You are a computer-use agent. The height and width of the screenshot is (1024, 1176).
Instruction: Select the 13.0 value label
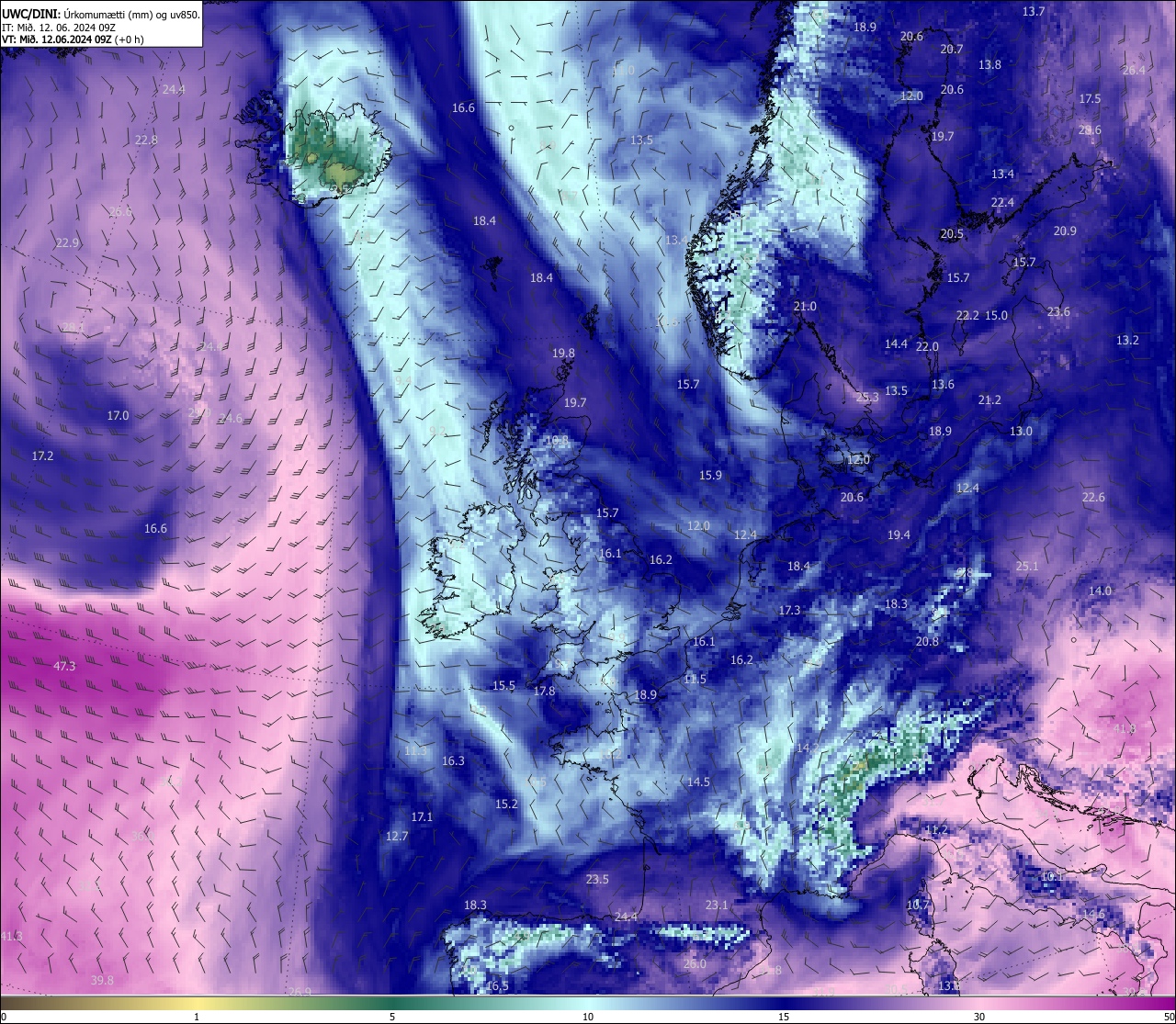click(x=1021, y=432)
